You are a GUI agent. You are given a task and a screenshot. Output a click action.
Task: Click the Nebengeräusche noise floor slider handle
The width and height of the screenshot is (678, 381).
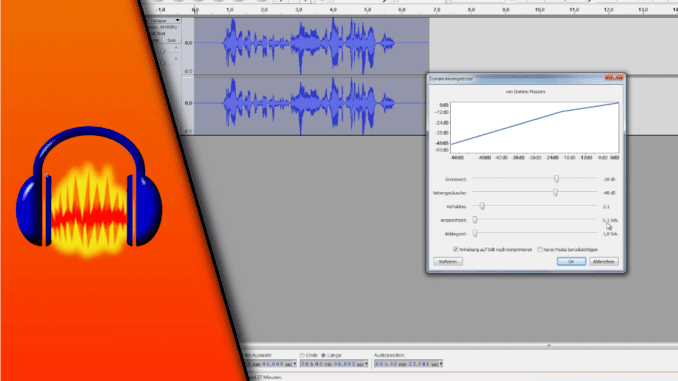556,192
